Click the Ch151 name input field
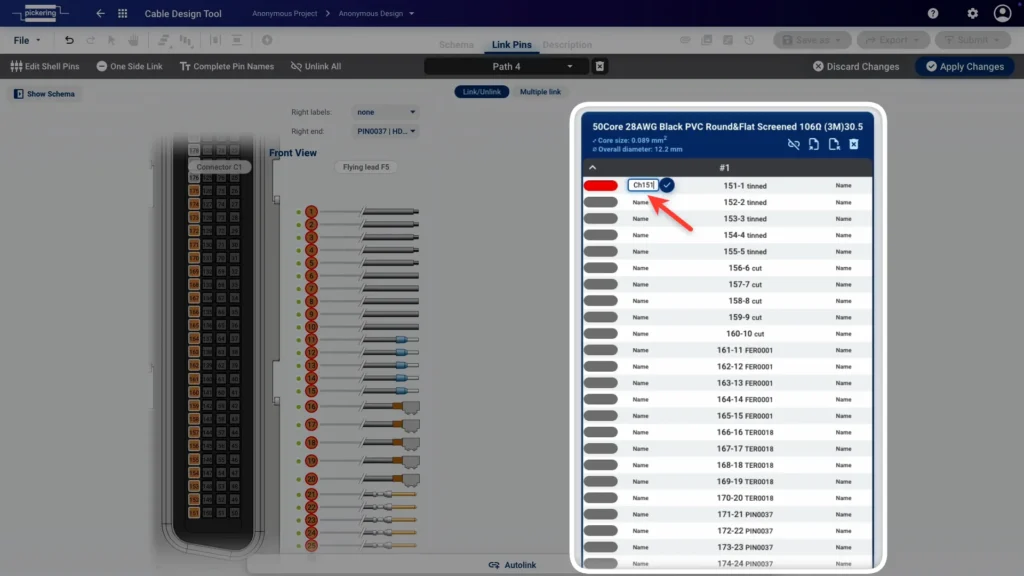This screenshot has height=576, width=1024. coord(643,185)
